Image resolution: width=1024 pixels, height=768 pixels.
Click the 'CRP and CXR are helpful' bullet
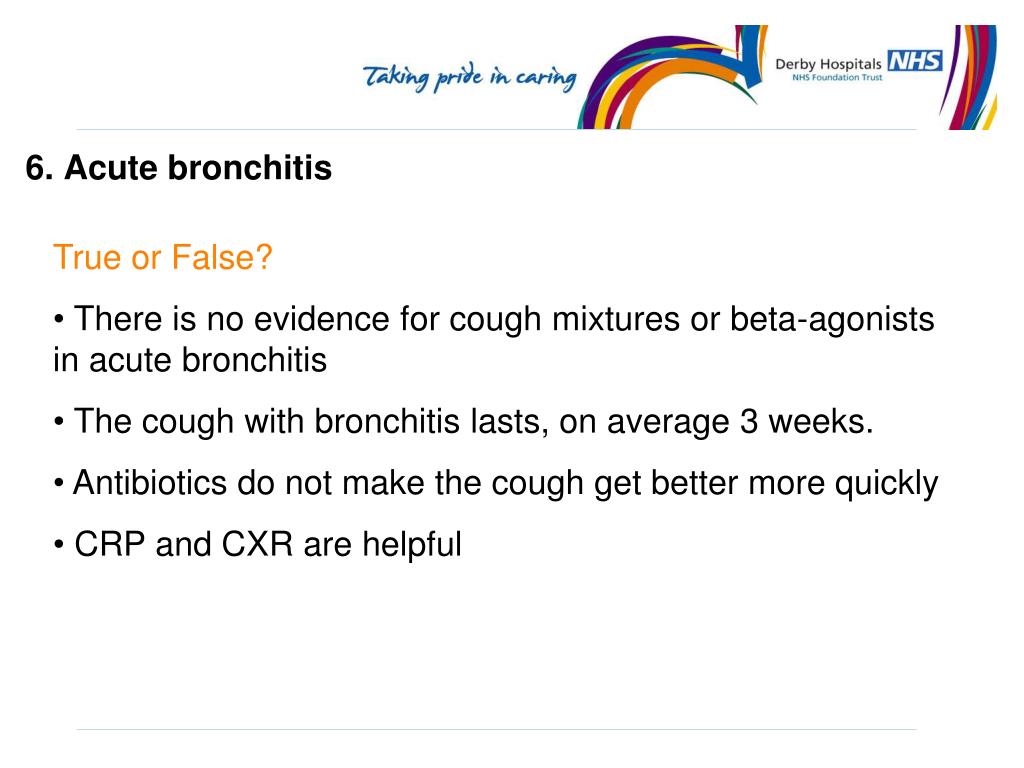point(257,545)
